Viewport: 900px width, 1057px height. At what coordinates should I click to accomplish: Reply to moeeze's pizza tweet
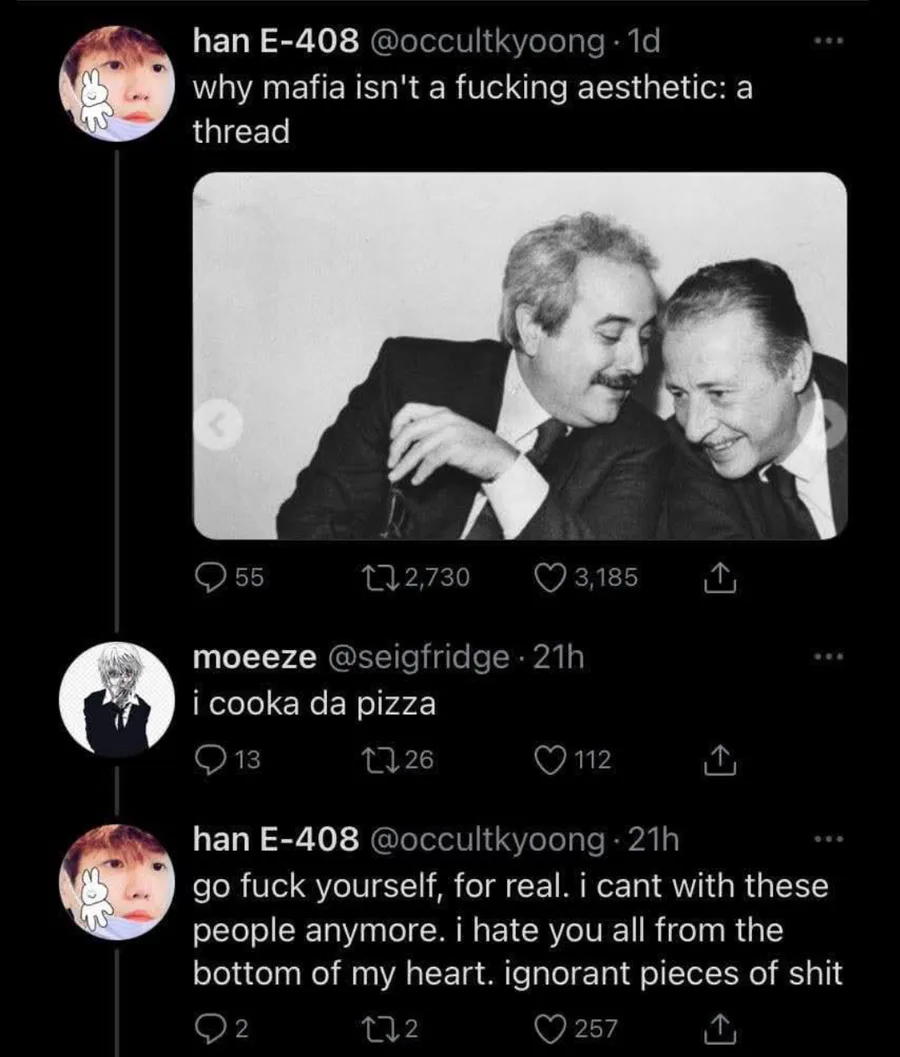(x=210, y=761)
